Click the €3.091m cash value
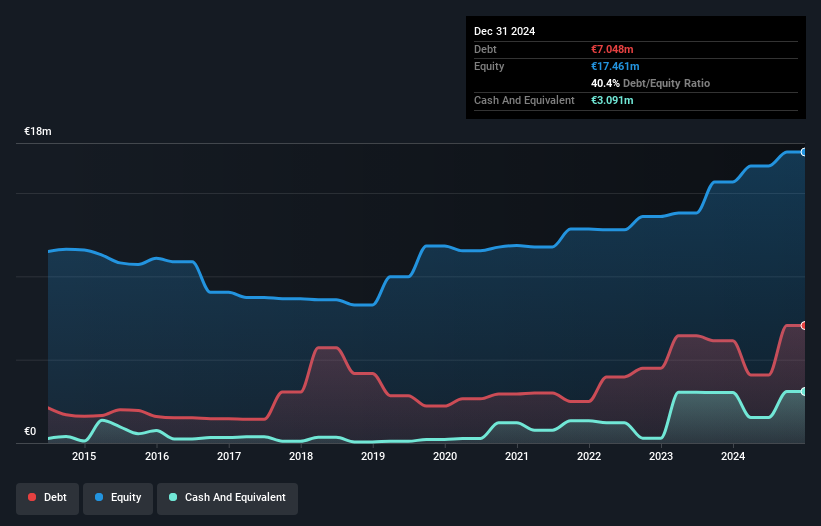The width and height of the screenshot is (821, 526). (612, 100)
